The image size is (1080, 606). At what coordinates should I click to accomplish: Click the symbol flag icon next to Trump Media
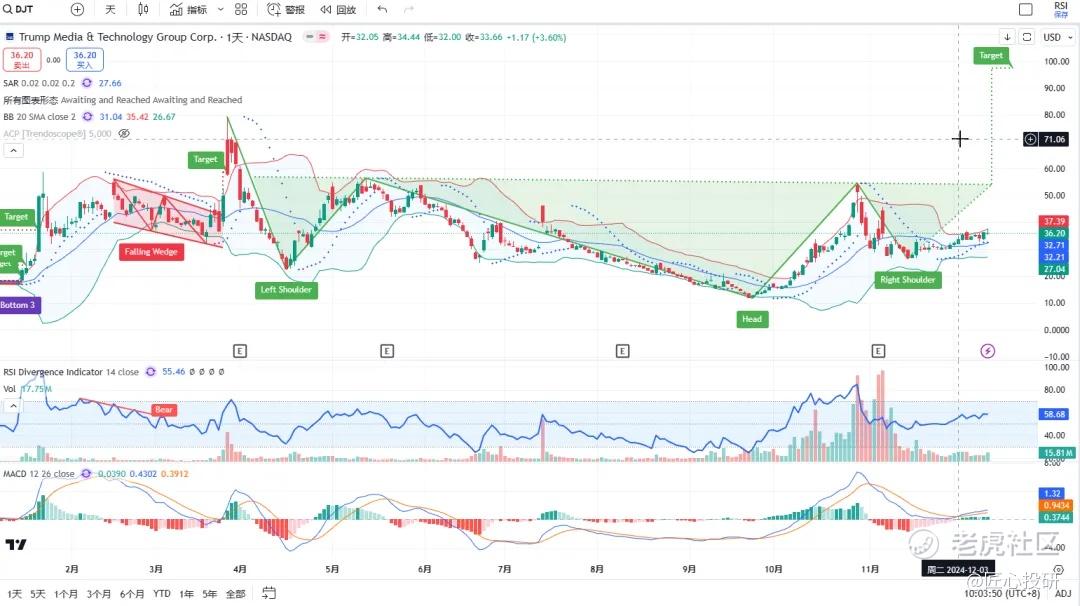[10, 36]
